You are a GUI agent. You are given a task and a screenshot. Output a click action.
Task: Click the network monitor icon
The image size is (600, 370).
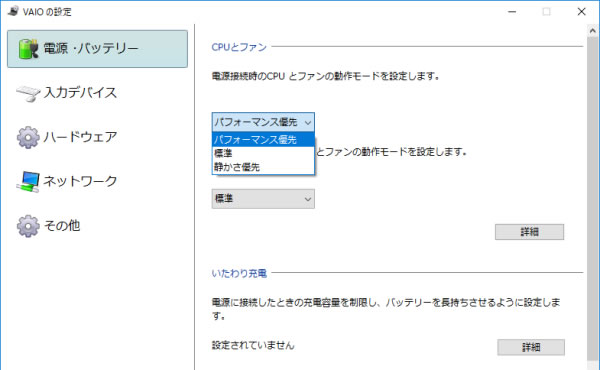tap(28, 182)
